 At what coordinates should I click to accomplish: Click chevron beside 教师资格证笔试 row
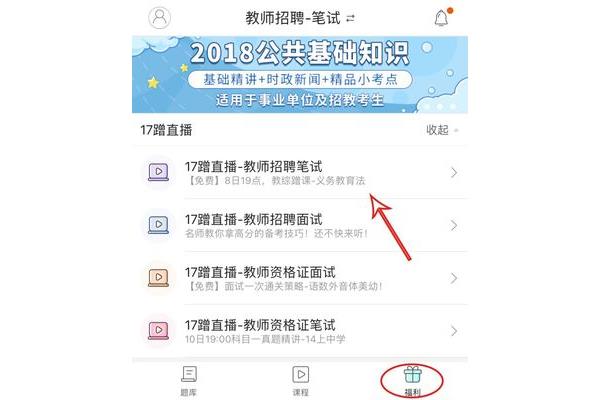tap(454, 331)
